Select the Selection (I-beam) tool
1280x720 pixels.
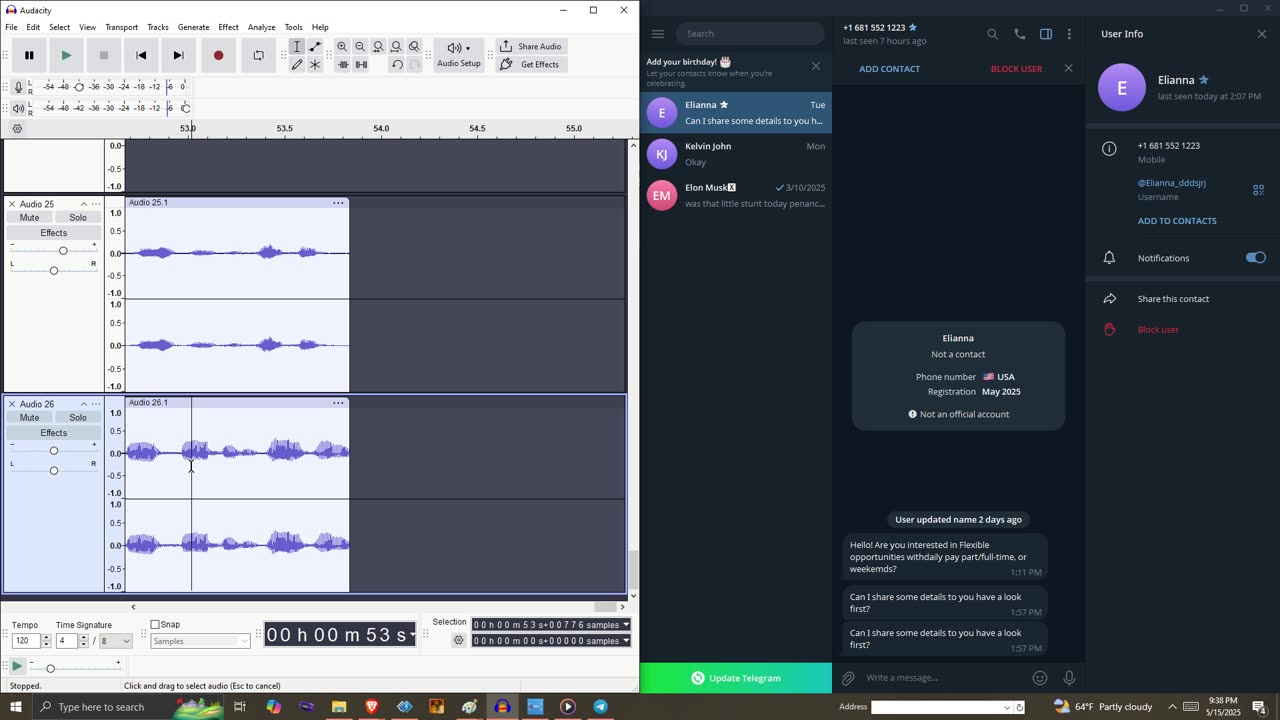point(297,47)
